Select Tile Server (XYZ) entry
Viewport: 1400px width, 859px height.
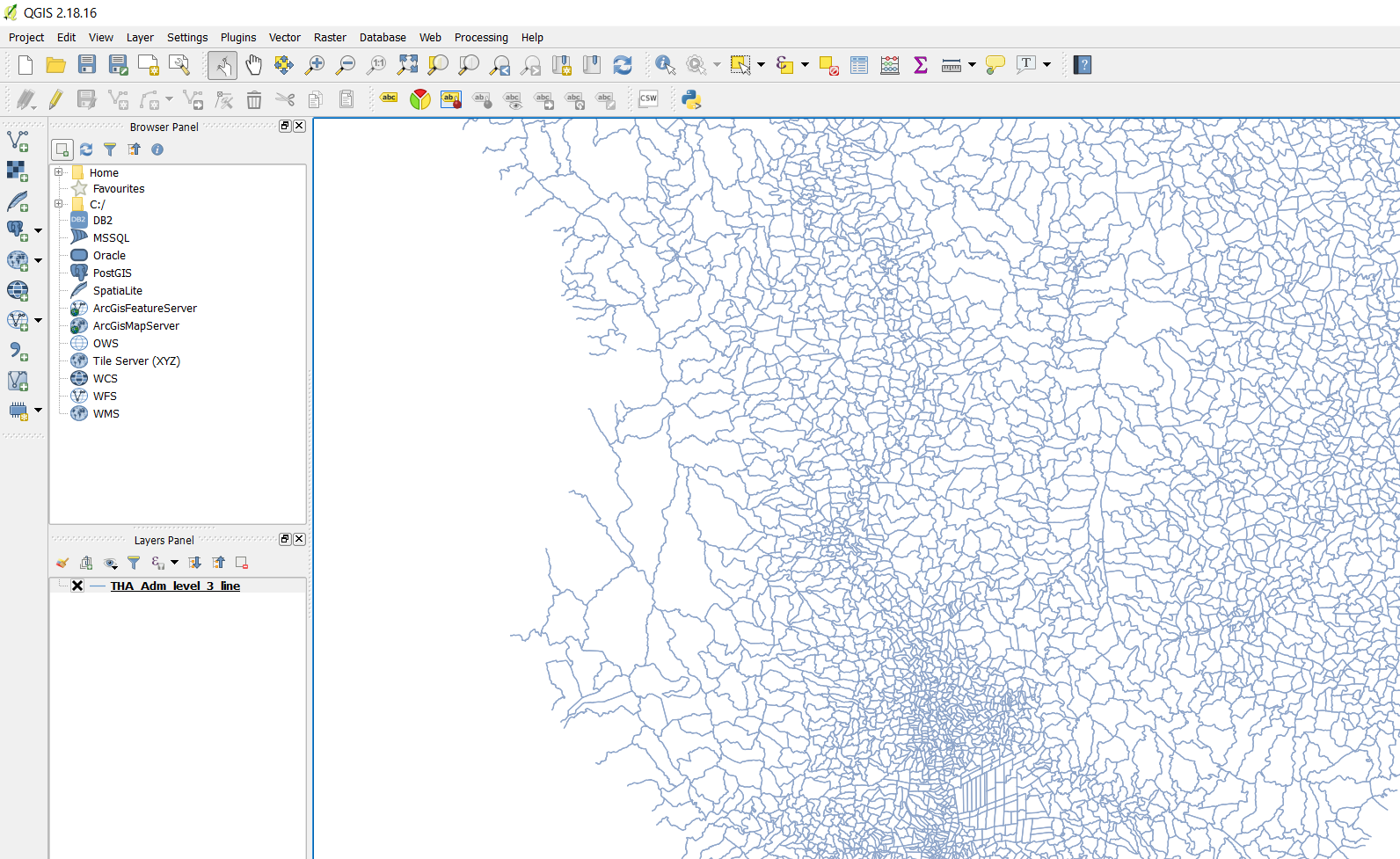136,361
